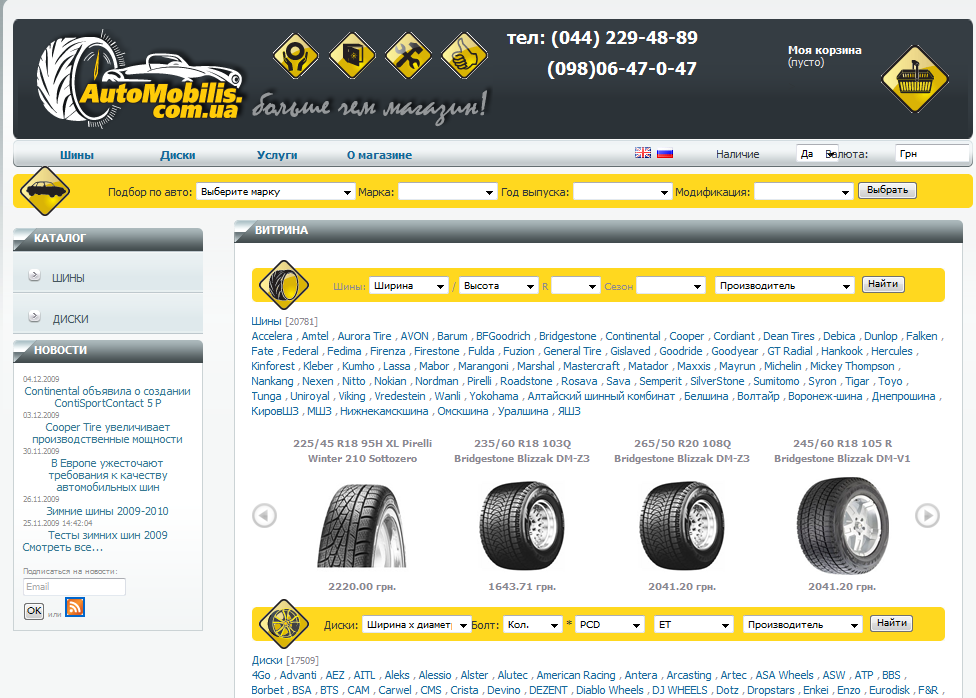Open the Выберите марку car dropdown

tap(275, 192)
